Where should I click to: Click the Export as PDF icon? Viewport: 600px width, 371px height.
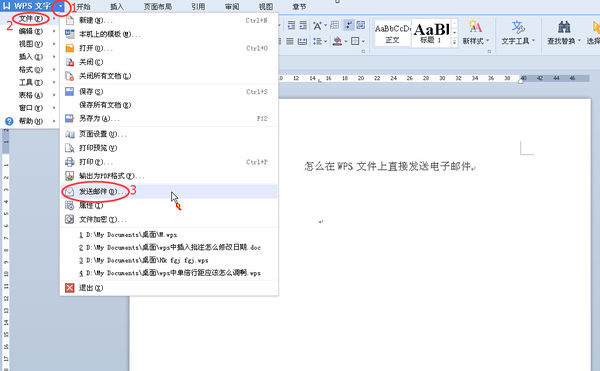click(x=70, y=176)
